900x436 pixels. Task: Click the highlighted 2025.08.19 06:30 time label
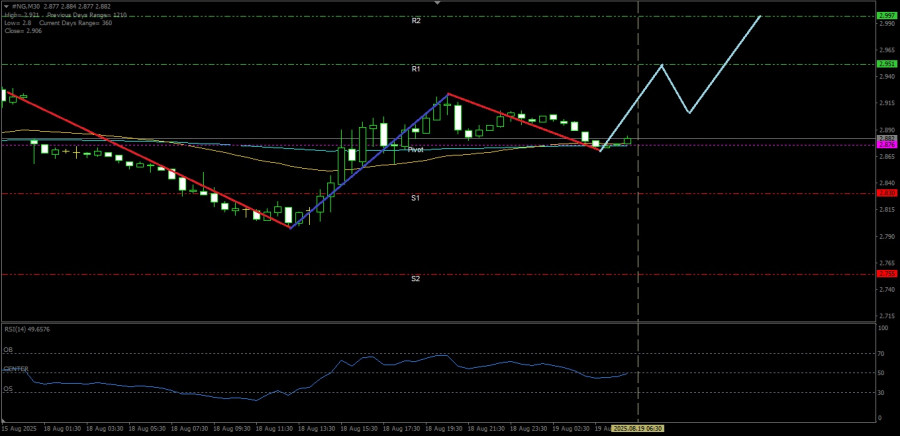[638, 429]
